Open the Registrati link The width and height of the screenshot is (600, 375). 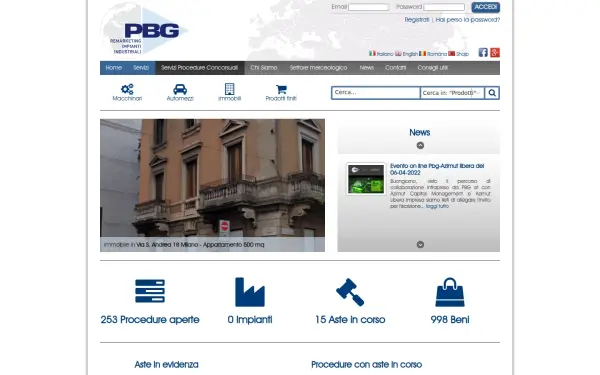tap(417, 20)
